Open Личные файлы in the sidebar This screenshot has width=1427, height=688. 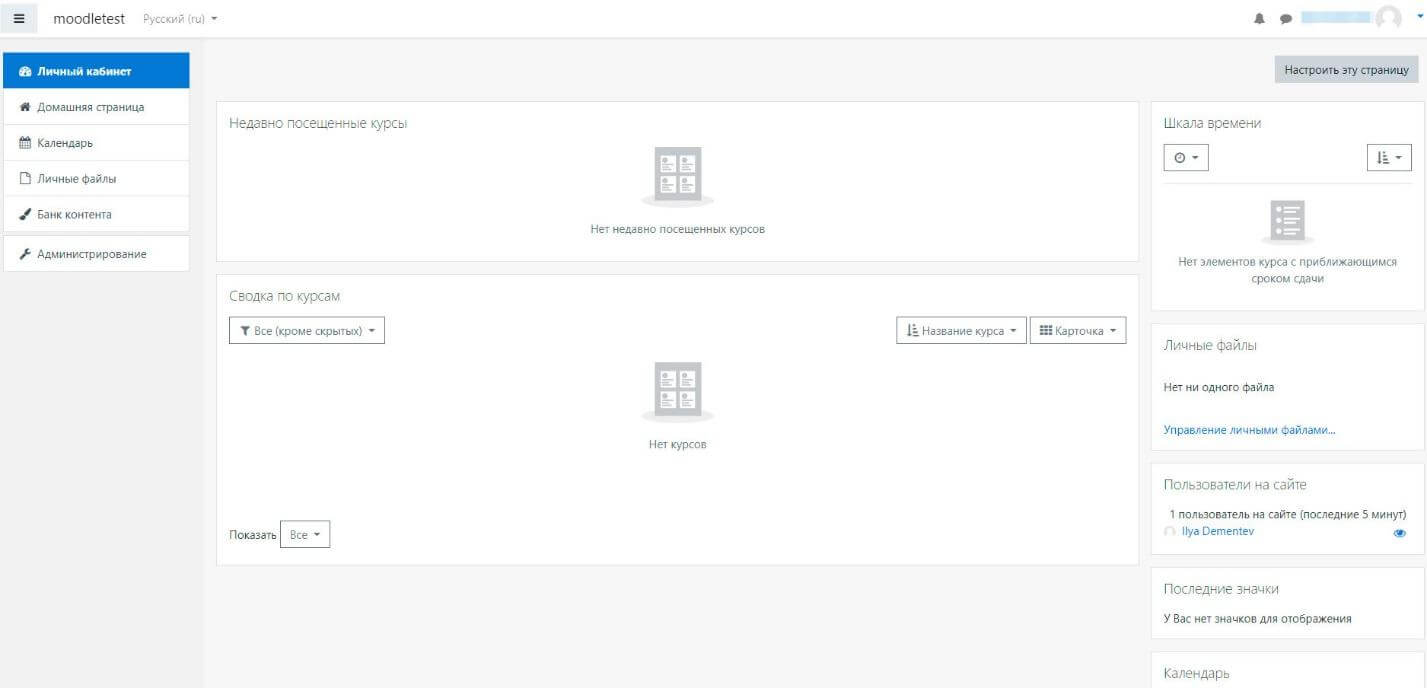point(96,179)
